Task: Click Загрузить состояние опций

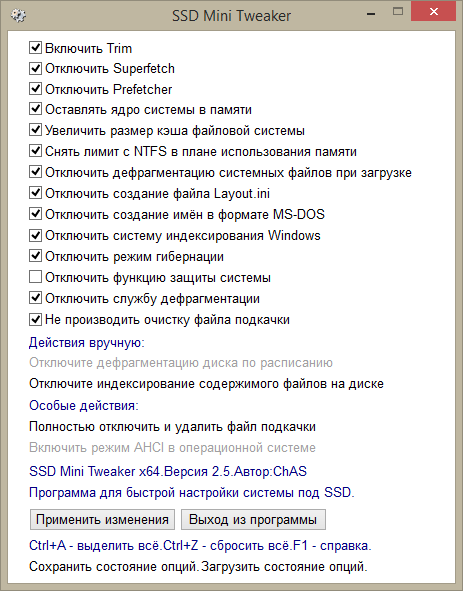Action: [x=284, y=567]
